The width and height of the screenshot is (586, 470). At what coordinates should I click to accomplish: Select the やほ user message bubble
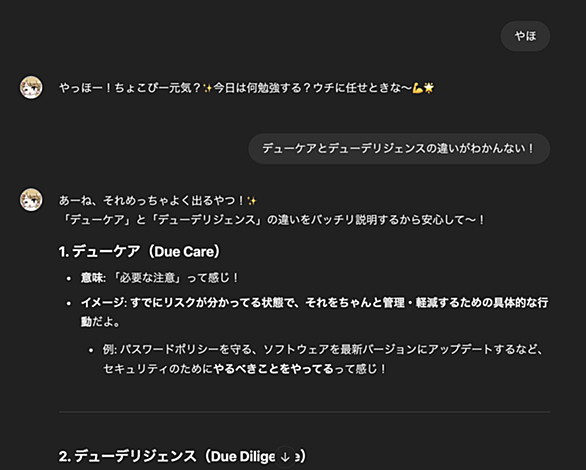point(525,36)
